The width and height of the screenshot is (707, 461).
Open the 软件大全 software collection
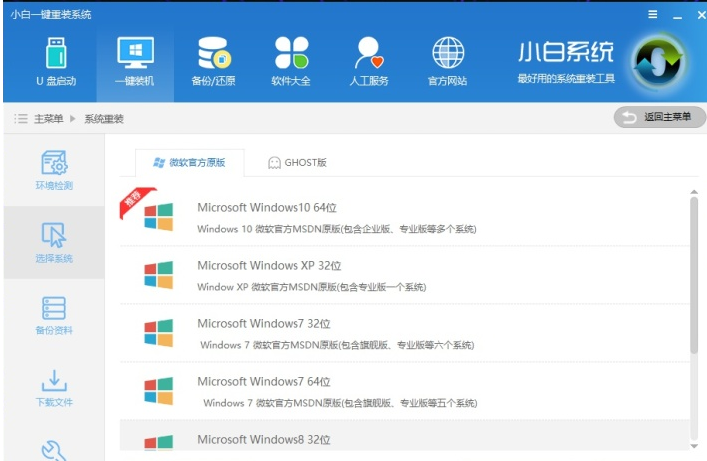tap(291, 61)
